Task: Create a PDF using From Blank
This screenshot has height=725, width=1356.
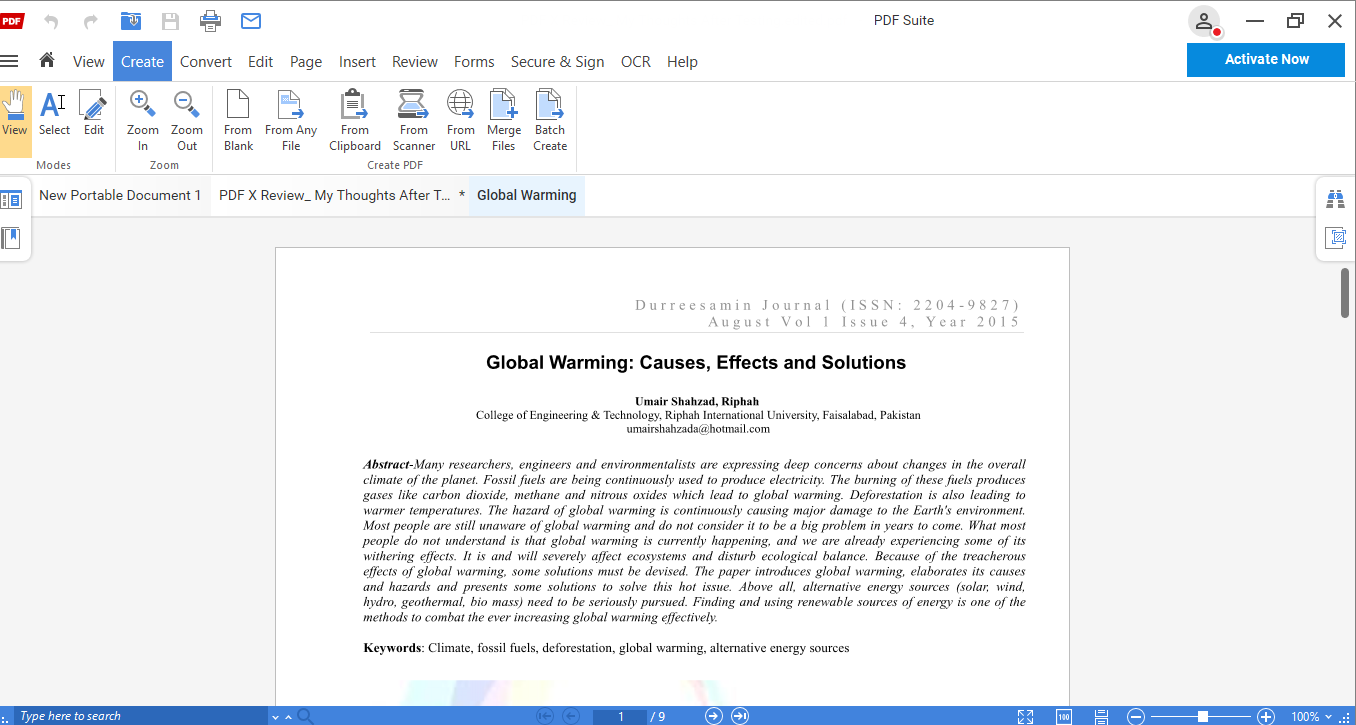Action: (237, 118)
